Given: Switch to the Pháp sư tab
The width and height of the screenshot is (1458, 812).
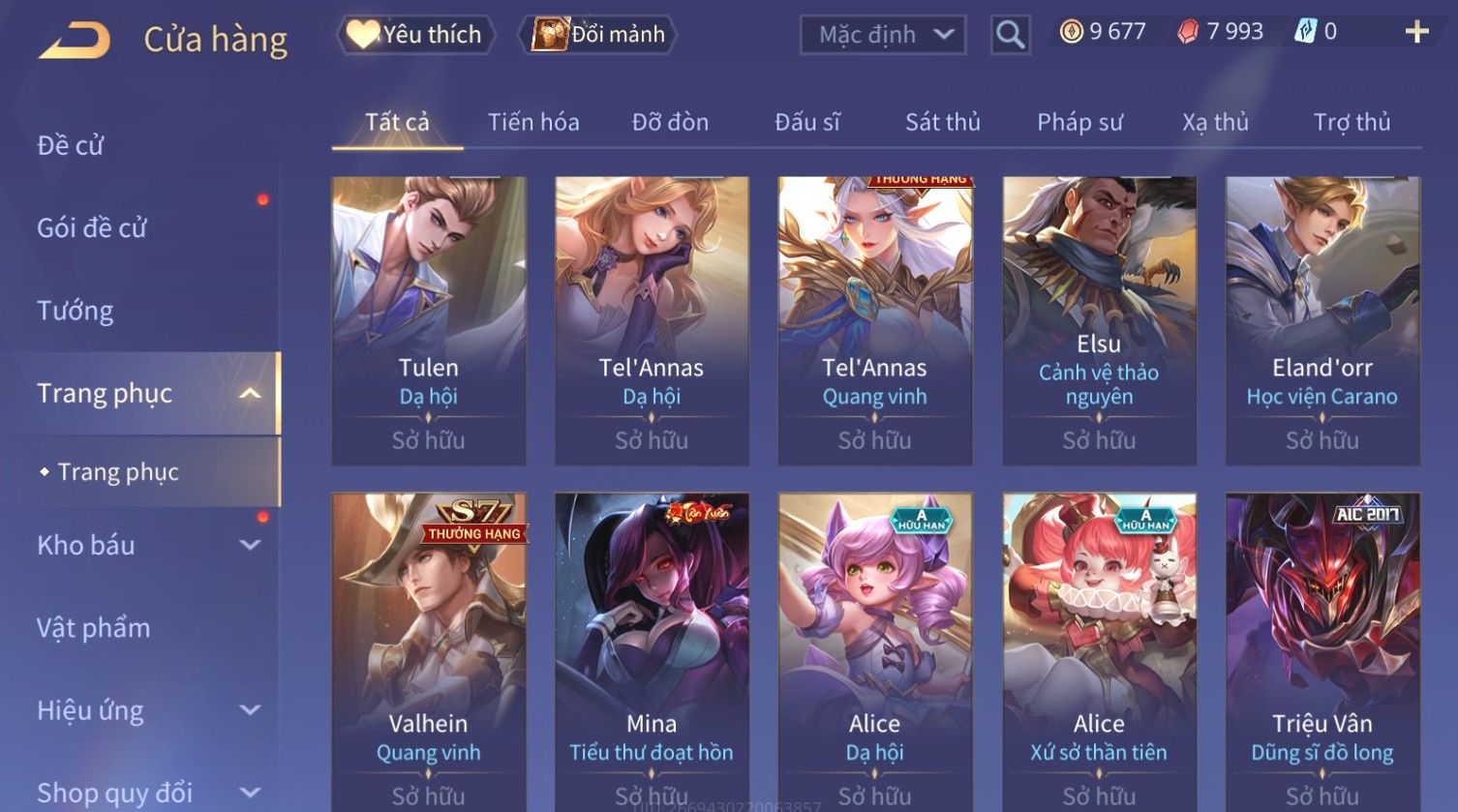Looking at the screenshot, I should click(1079, 122).
